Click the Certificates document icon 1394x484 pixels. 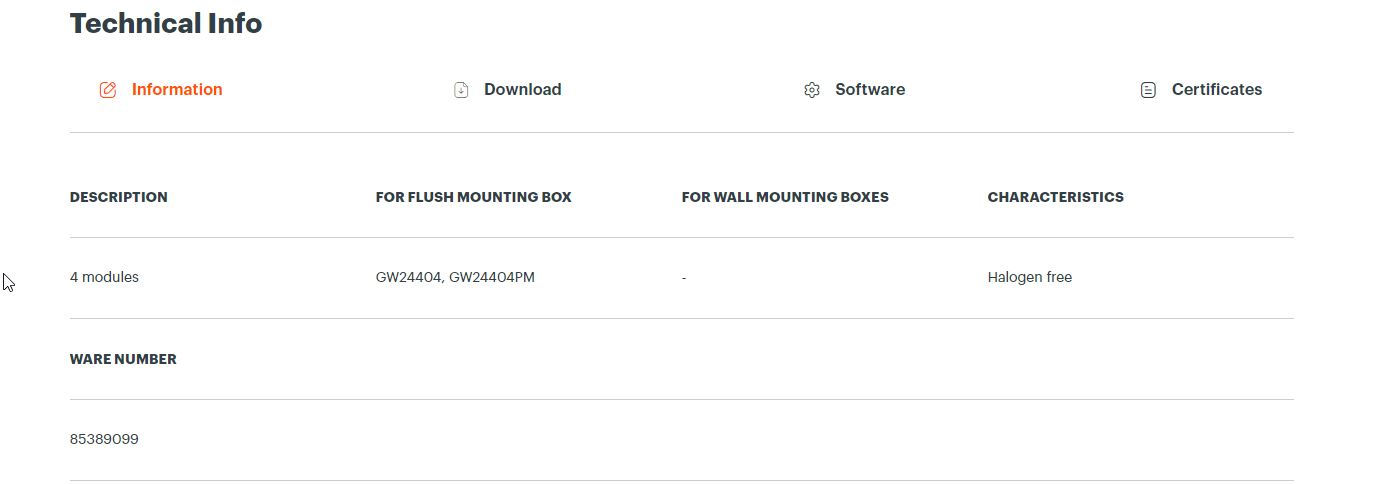pyautogui.click(x=1148, y=90)
